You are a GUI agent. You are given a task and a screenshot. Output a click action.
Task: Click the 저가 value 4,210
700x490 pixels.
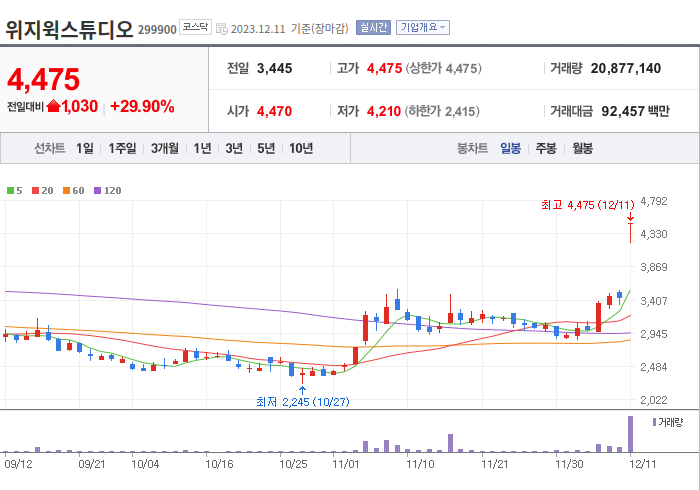[x=384, y=111]
